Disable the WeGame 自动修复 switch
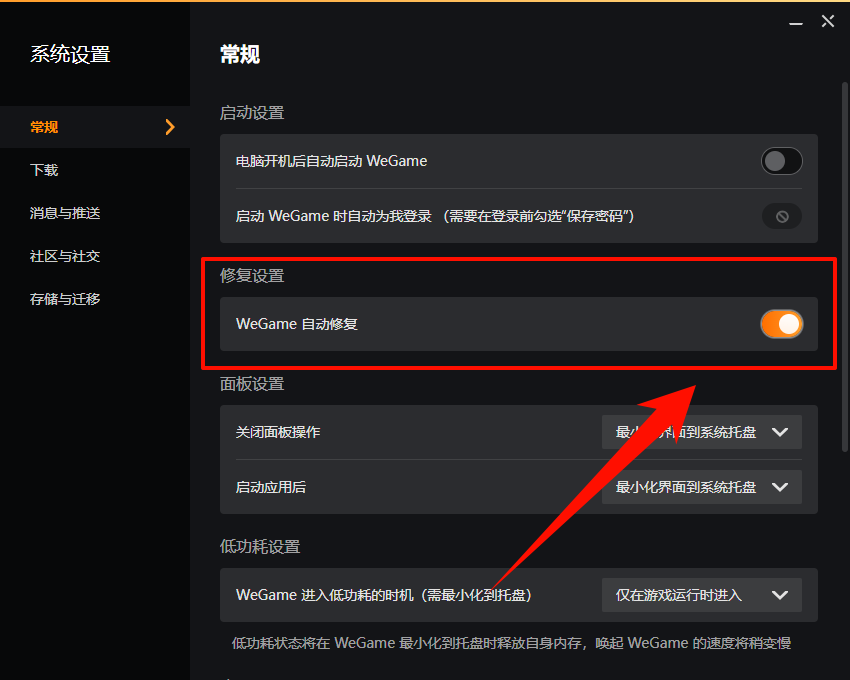 781,324
